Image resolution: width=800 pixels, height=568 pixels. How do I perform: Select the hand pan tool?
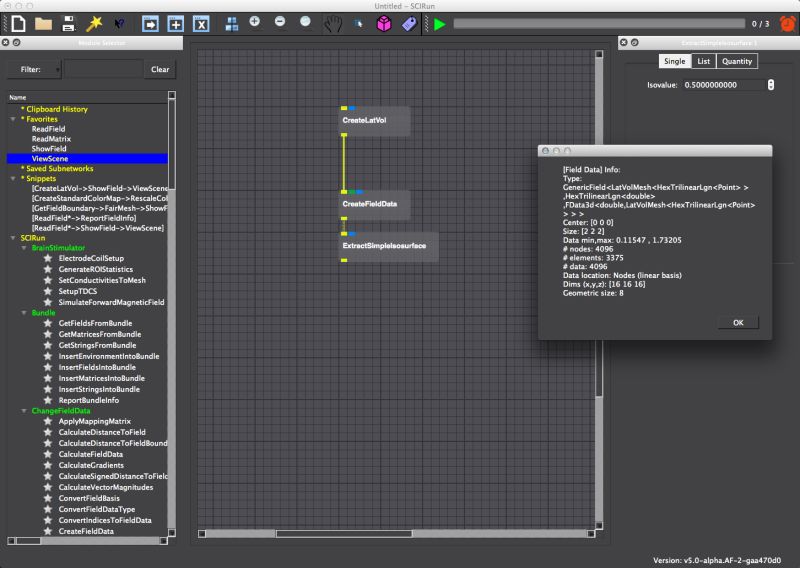click(333, 23)
